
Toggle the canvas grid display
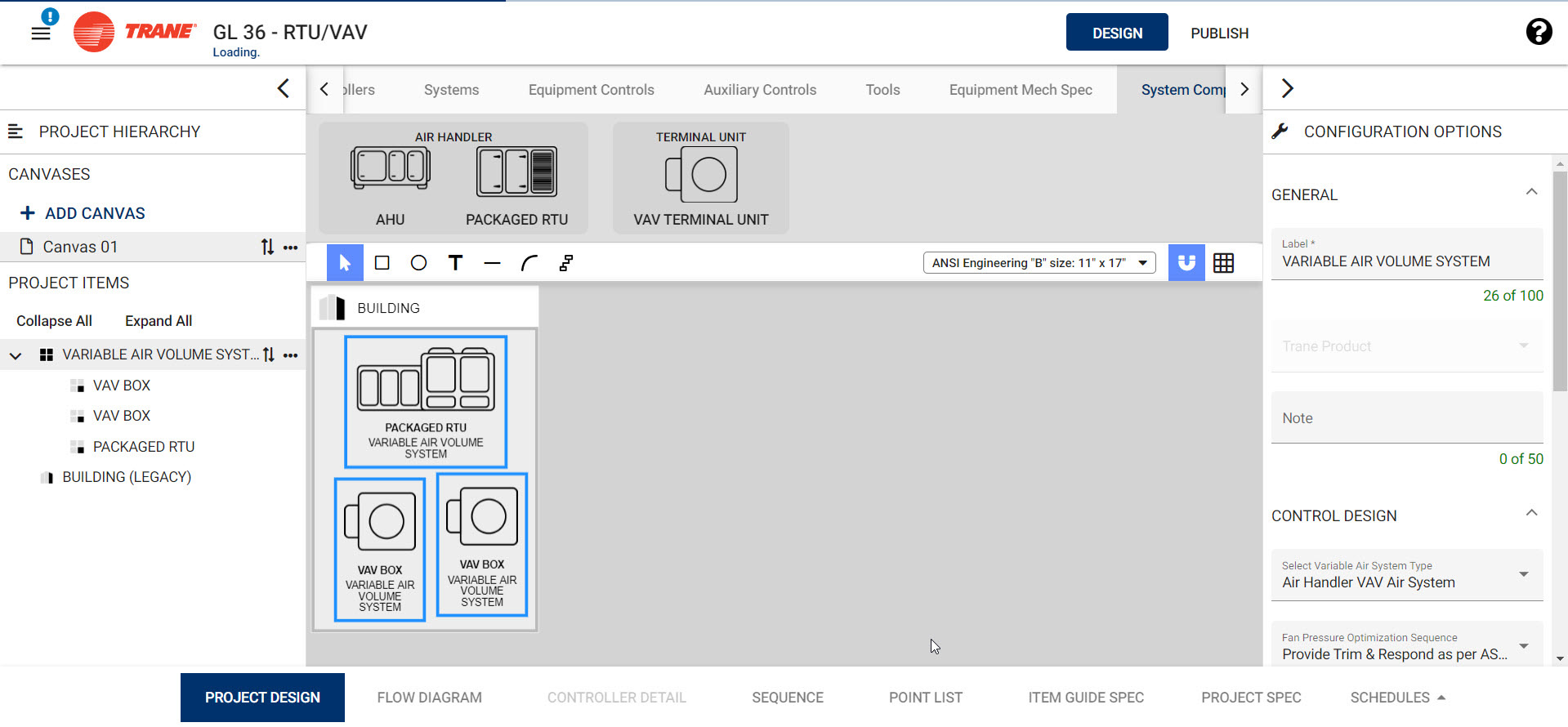tap(1223, 263)
